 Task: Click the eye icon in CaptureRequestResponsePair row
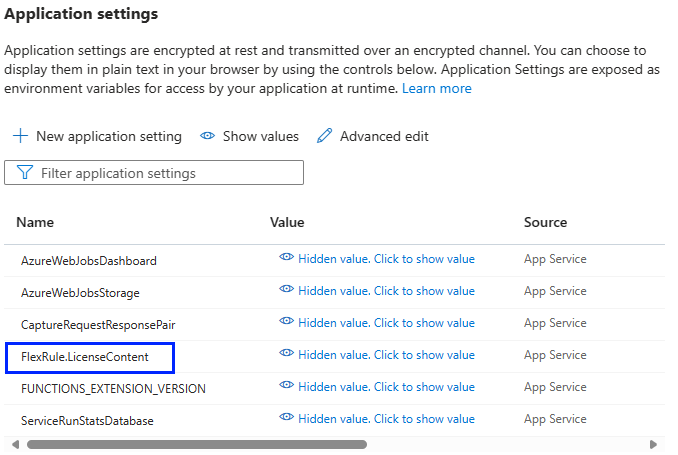(x=286, y=321)
